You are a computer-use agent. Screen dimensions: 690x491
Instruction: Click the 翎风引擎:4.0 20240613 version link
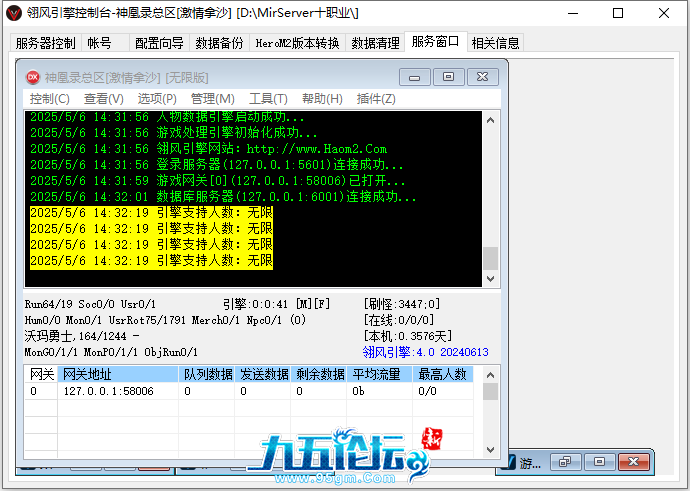coord(426,352)
